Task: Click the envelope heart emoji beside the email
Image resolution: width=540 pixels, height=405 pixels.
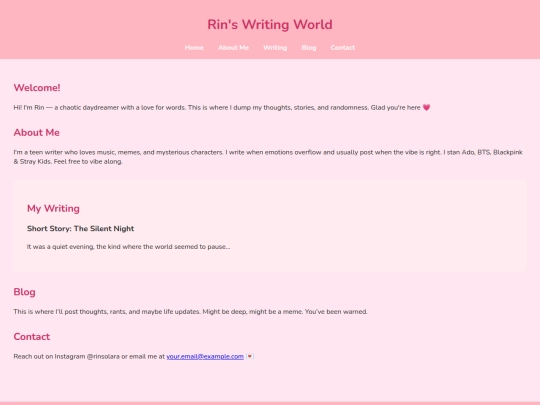Action: (250, 356)
